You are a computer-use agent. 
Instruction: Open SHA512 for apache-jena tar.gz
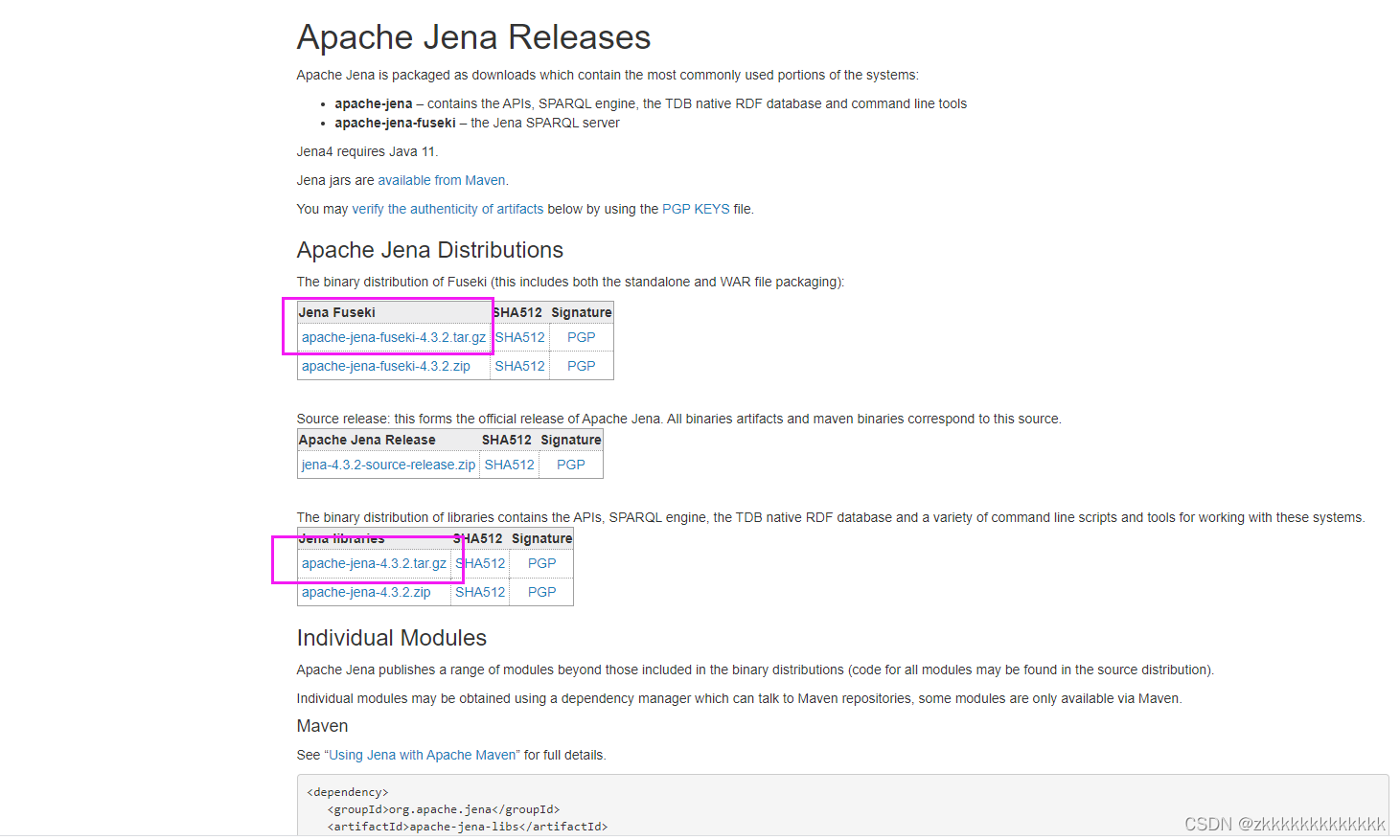click(480, 563)
